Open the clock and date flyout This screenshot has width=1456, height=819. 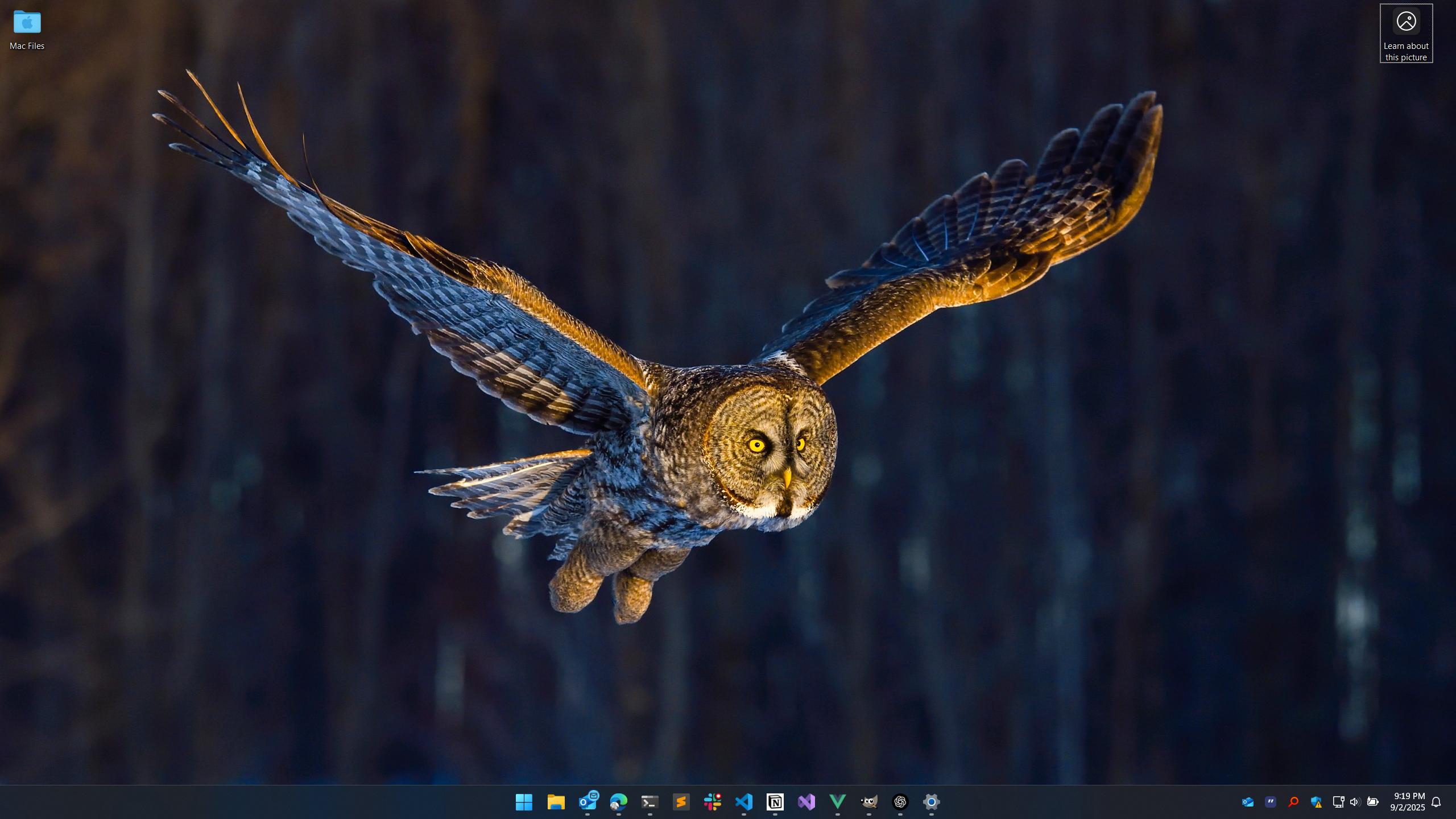pos(1408,802)
